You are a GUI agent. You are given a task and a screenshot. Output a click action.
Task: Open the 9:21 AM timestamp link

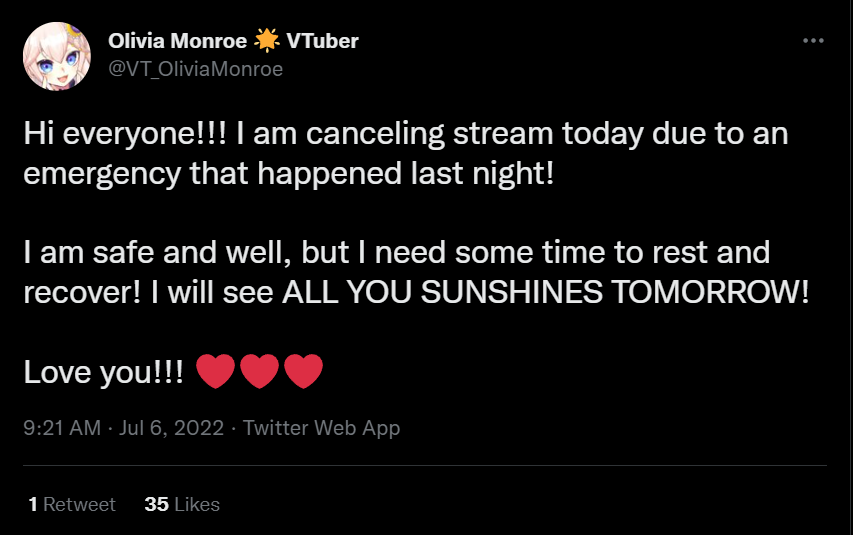(x=61, y=428)
